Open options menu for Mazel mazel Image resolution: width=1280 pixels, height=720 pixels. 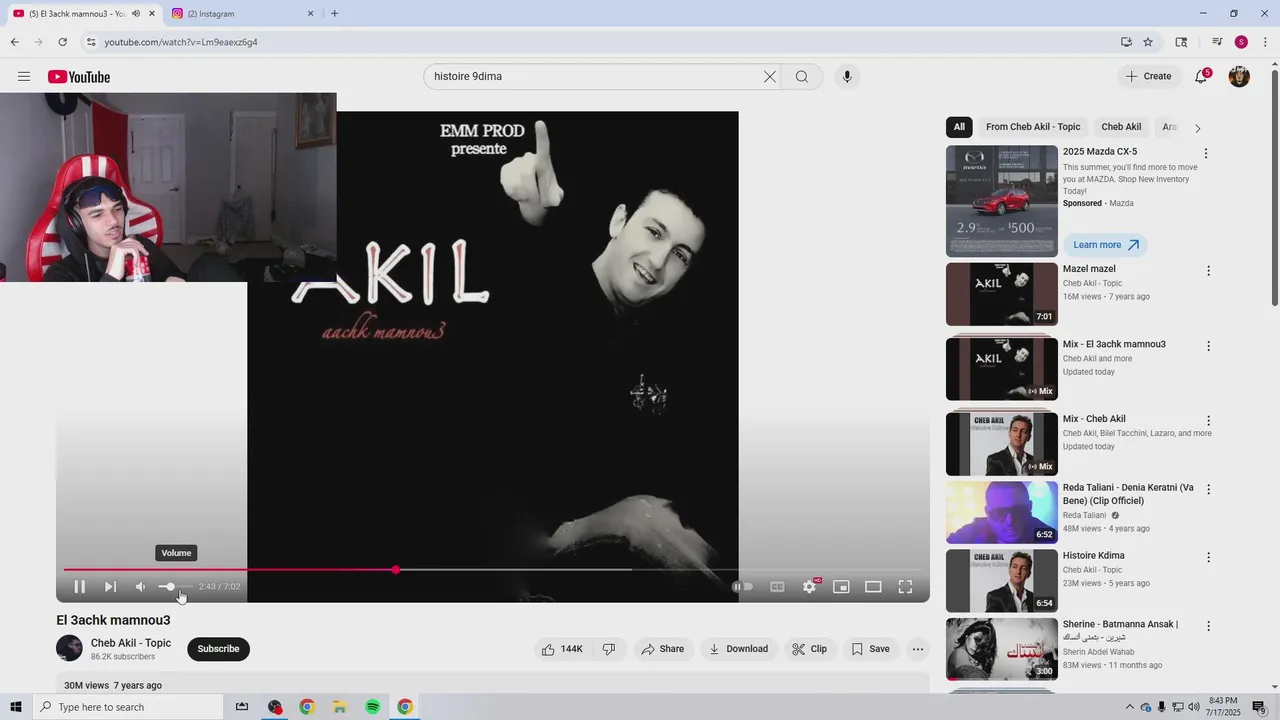tap(1208, 271)
